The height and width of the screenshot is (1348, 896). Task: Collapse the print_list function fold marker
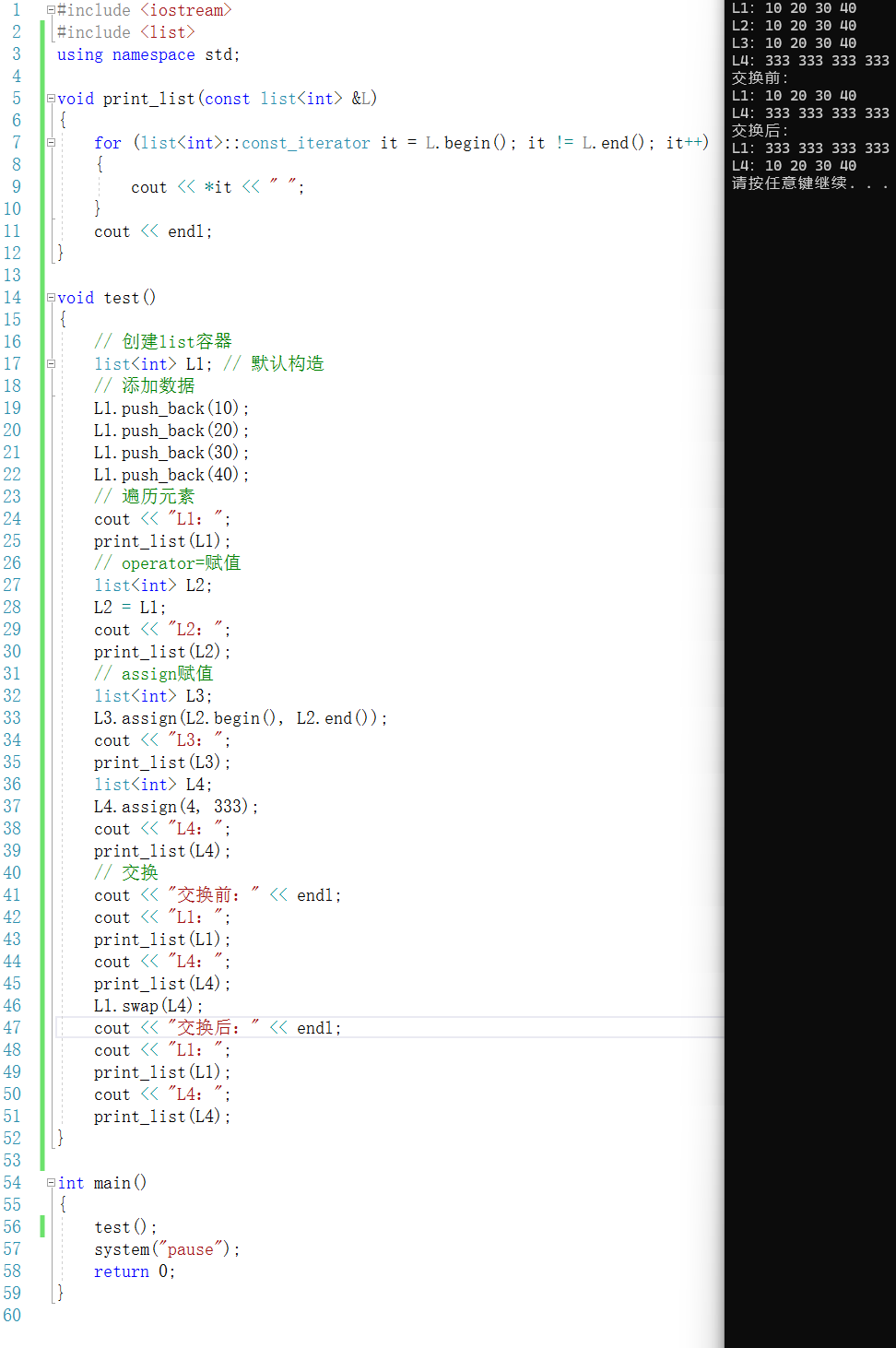52,99
